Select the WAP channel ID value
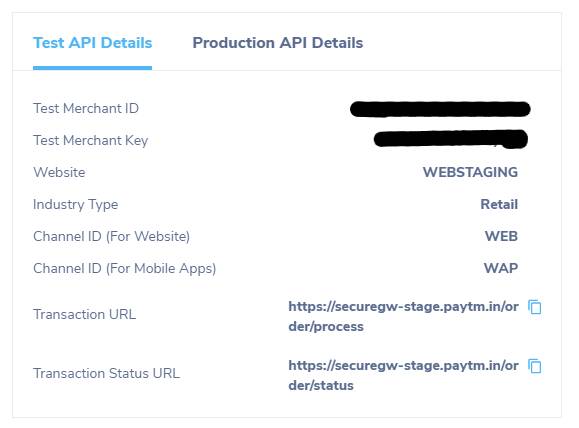The height and width of the screenshot is (428, 579). point(501,268)
